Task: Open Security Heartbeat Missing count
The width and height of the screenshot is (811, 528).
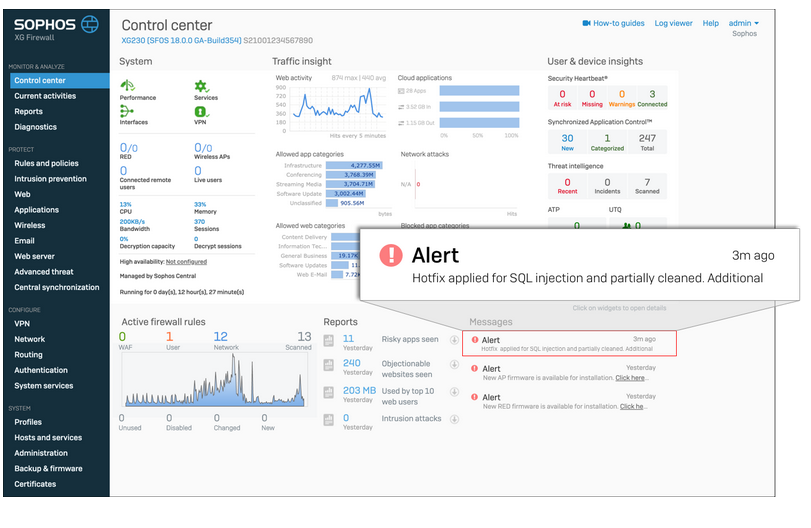Action: point(592,97)
